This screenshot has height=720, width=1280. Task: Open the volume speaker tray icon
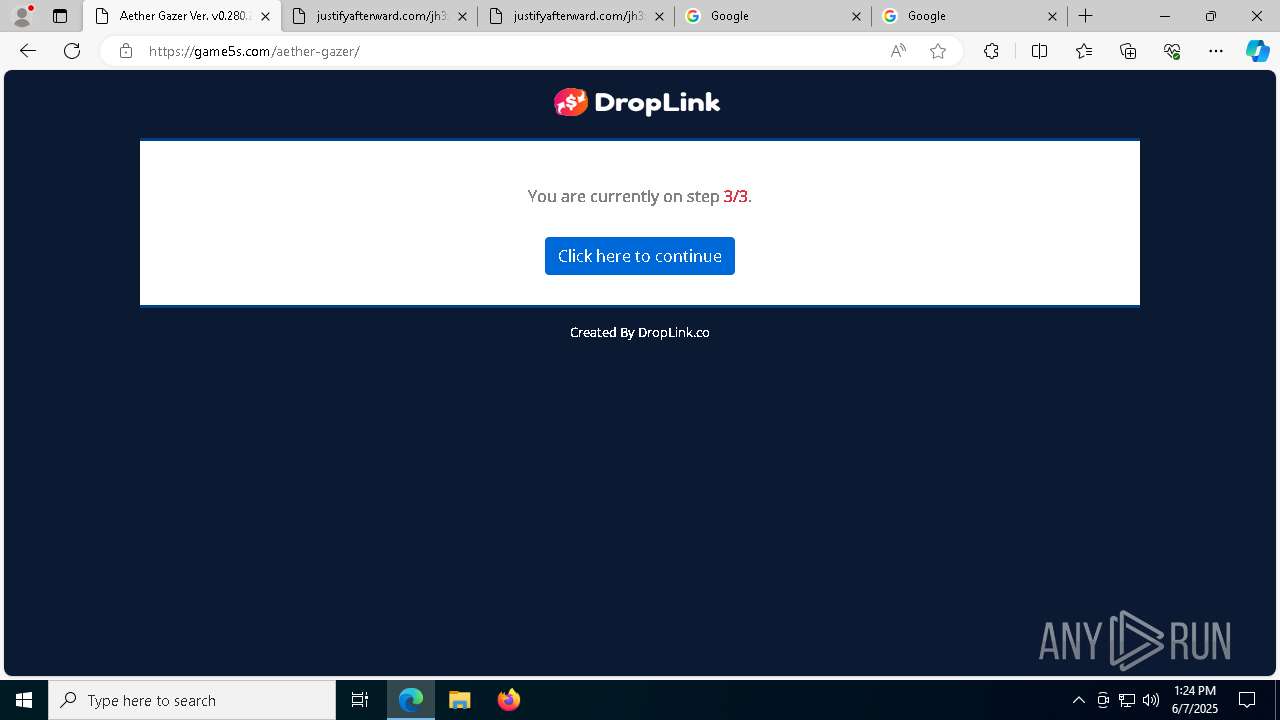click(1151, 700)
